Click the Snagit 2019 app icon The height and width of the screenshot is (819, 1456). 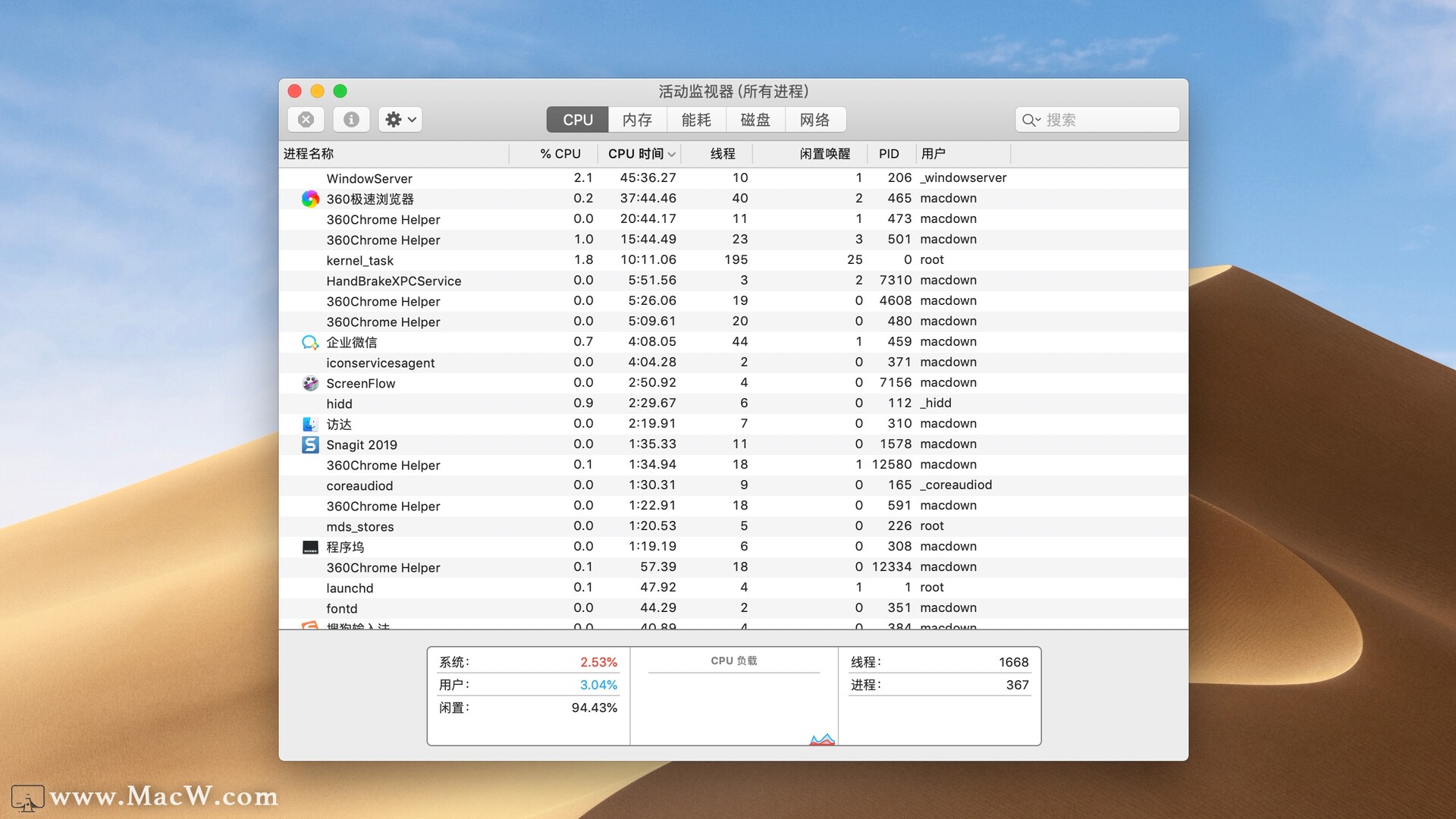(310, 444)
